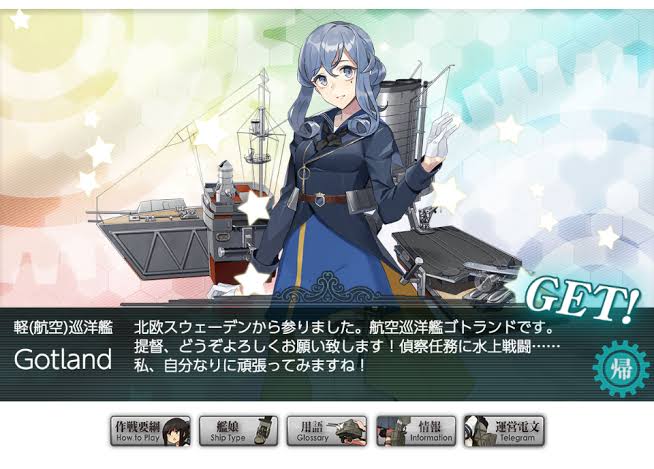Click the GET! banner text
This screenshot has width=654, height=469.
click(581, 299)
